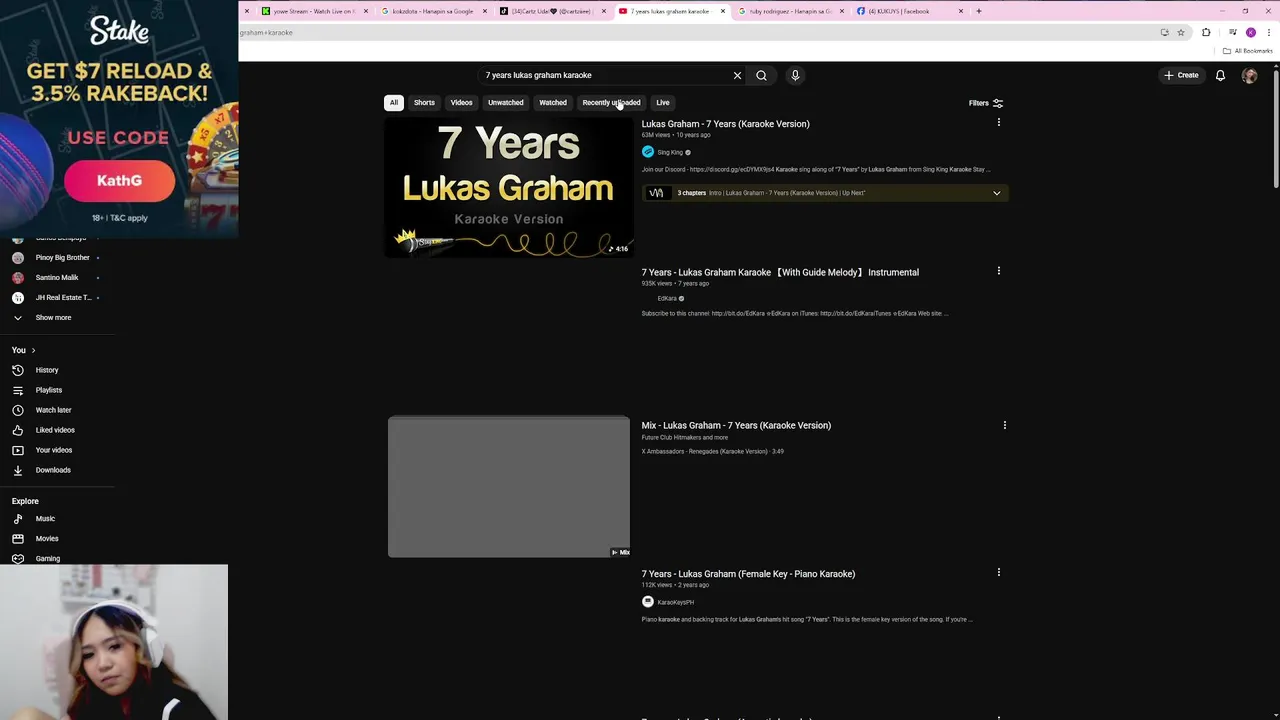1280x720 pixels.
Task: Open 7 Years Female Key Piano Karaoke title
Action: pos(748,574)
